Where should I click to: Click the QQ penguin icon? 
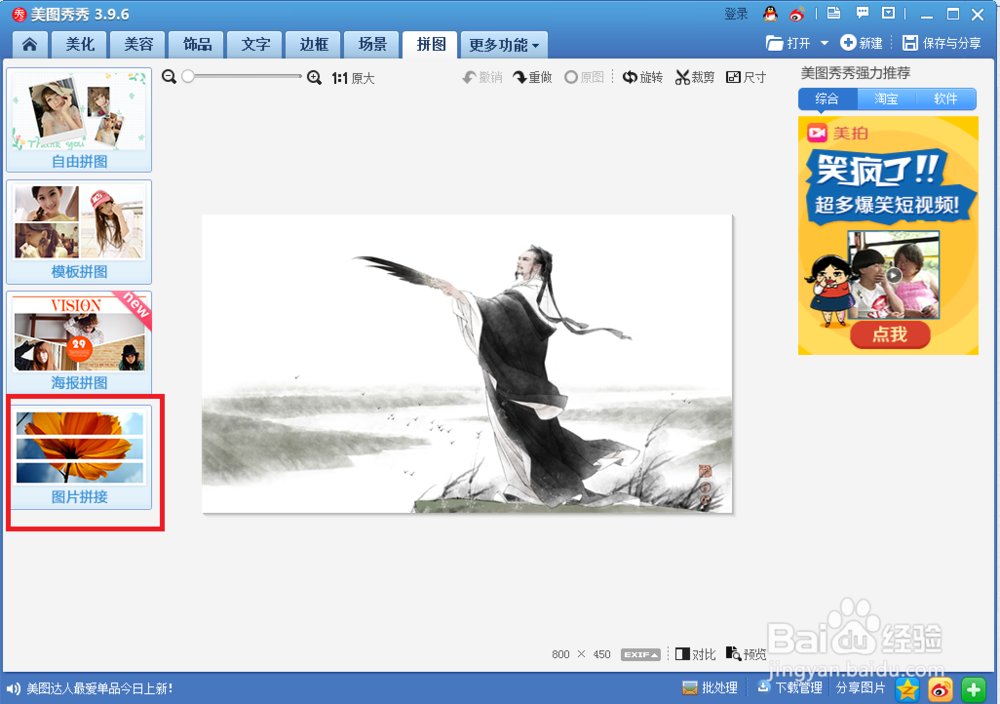coord(770,13)
